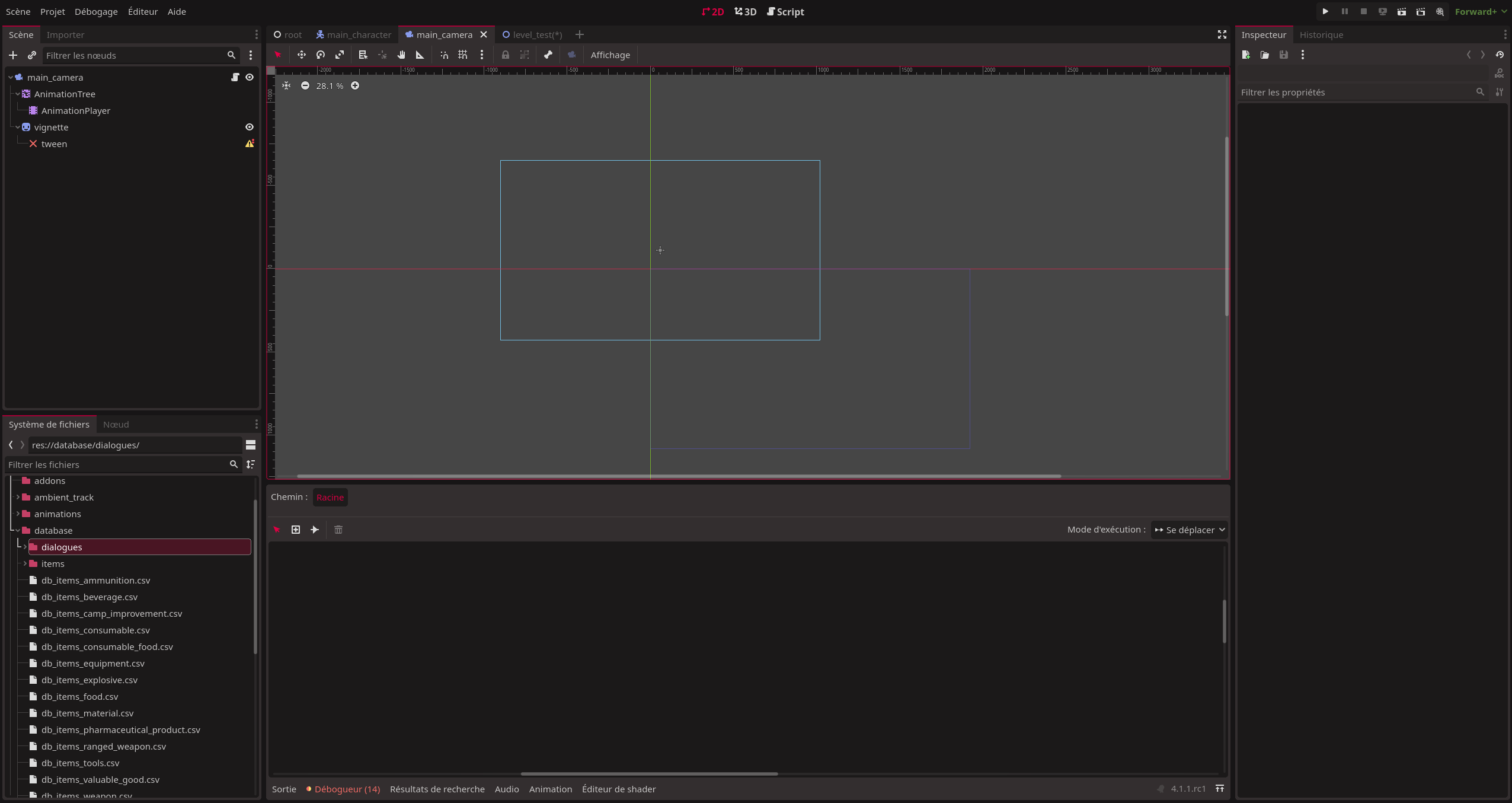The width and height of the screenshot is (1512, 803).
Task: Save the current resource in the Inspector
Action: 1284,55
